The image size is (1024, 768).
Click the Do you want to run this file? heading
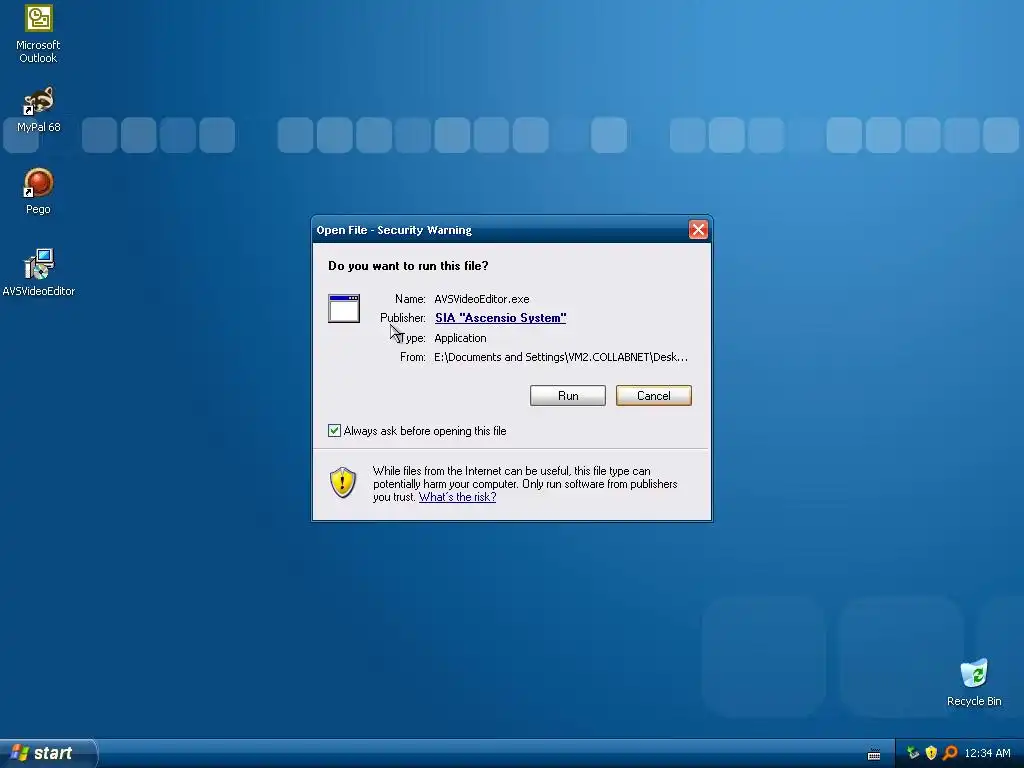pyautogui.click(x=408, y=266)
